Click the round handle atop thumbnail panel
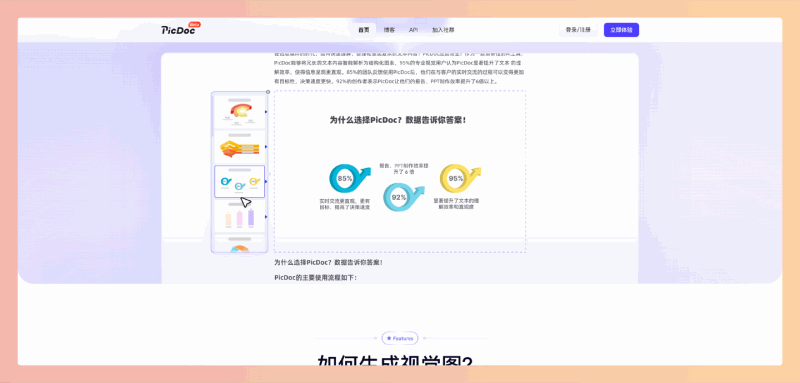Image resolution: width=800 pixels, height=383 pixels. (x=268, y=92)
